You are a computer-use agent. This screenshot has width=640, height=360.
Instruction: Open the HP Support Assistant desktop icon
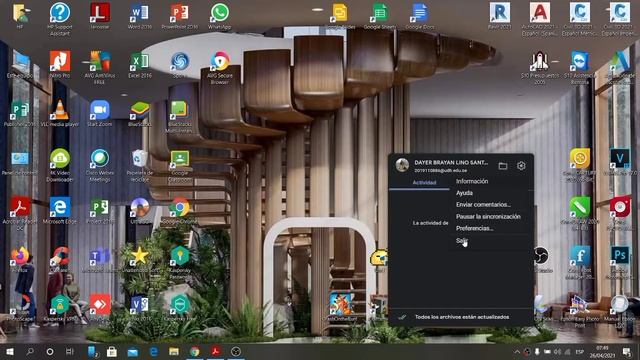click(x=60, y=18)
